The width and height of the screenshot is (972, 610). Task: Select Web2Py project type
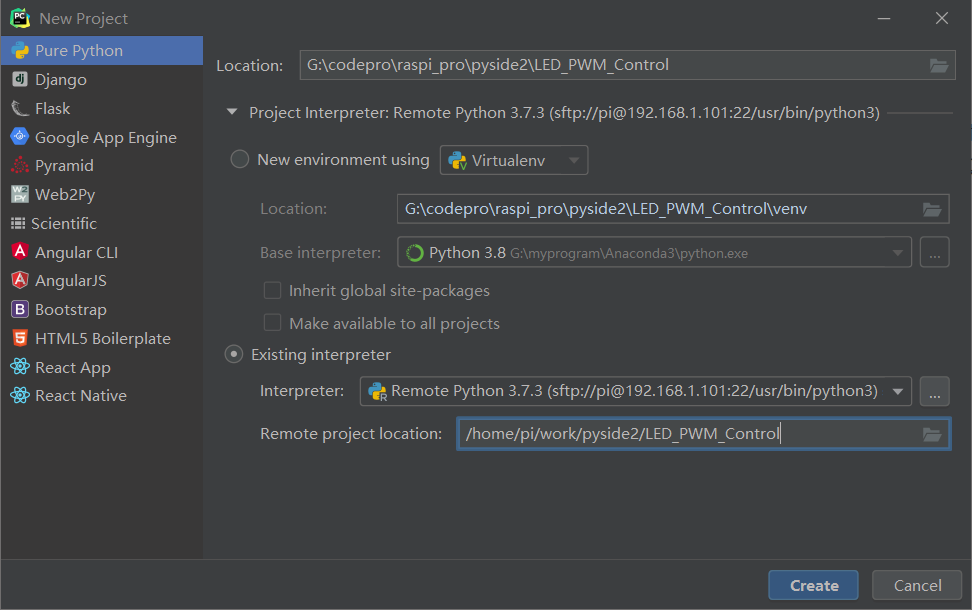point(102,194)
